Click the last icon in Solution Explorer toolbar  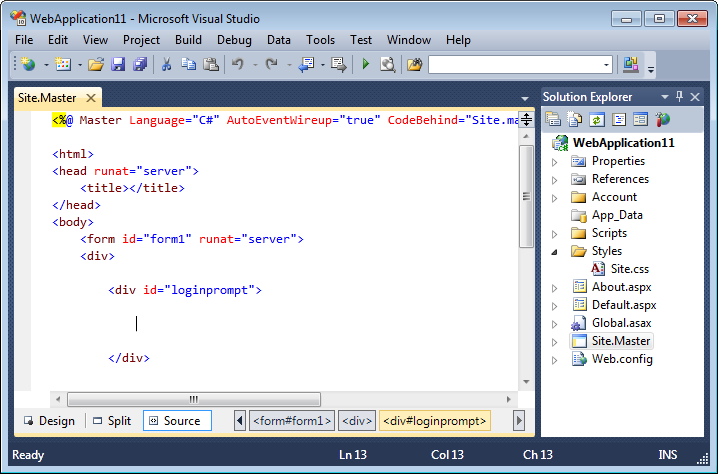tap(663, 120)
